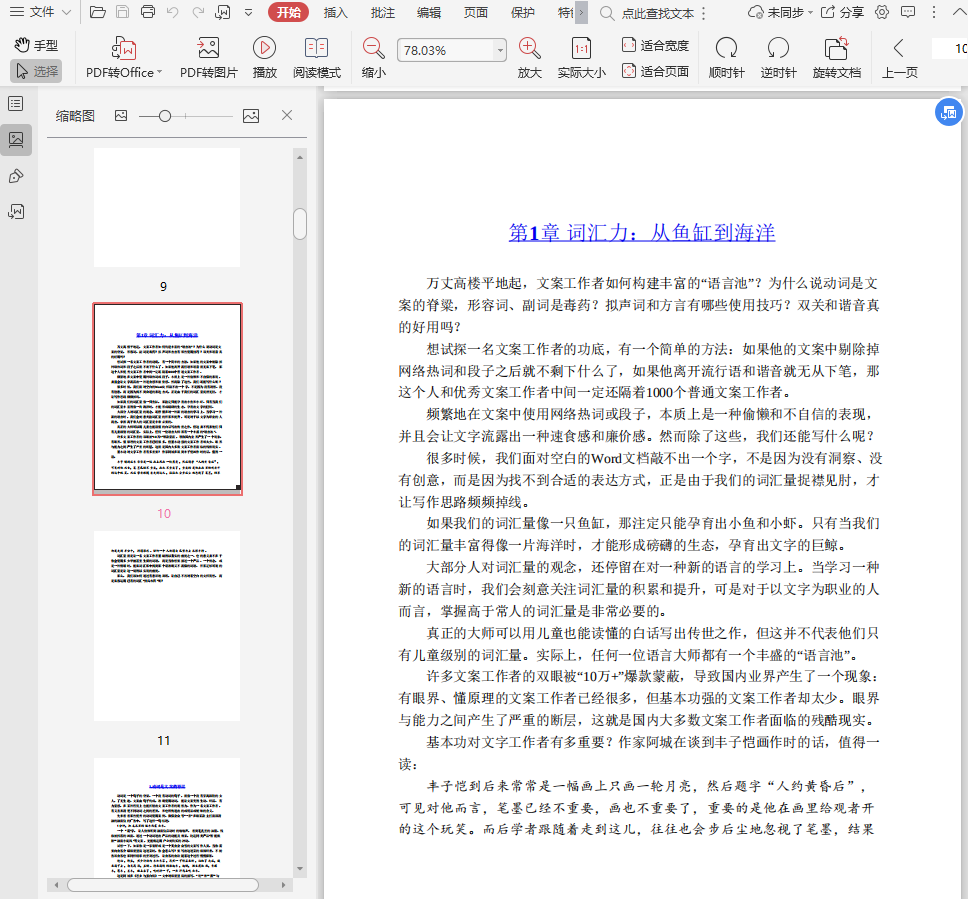Select the 选择 selection tool
Viewport: 968px width, 899px height.
point(36,71)
